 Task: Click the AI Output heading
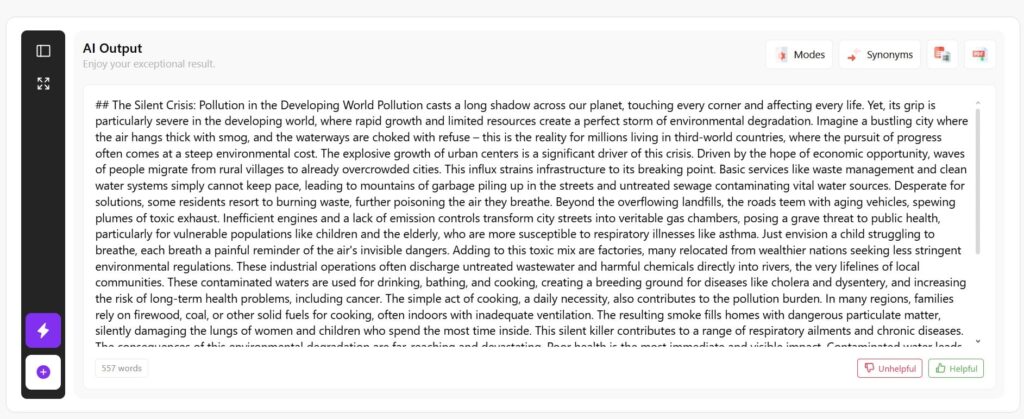point(112,48)
